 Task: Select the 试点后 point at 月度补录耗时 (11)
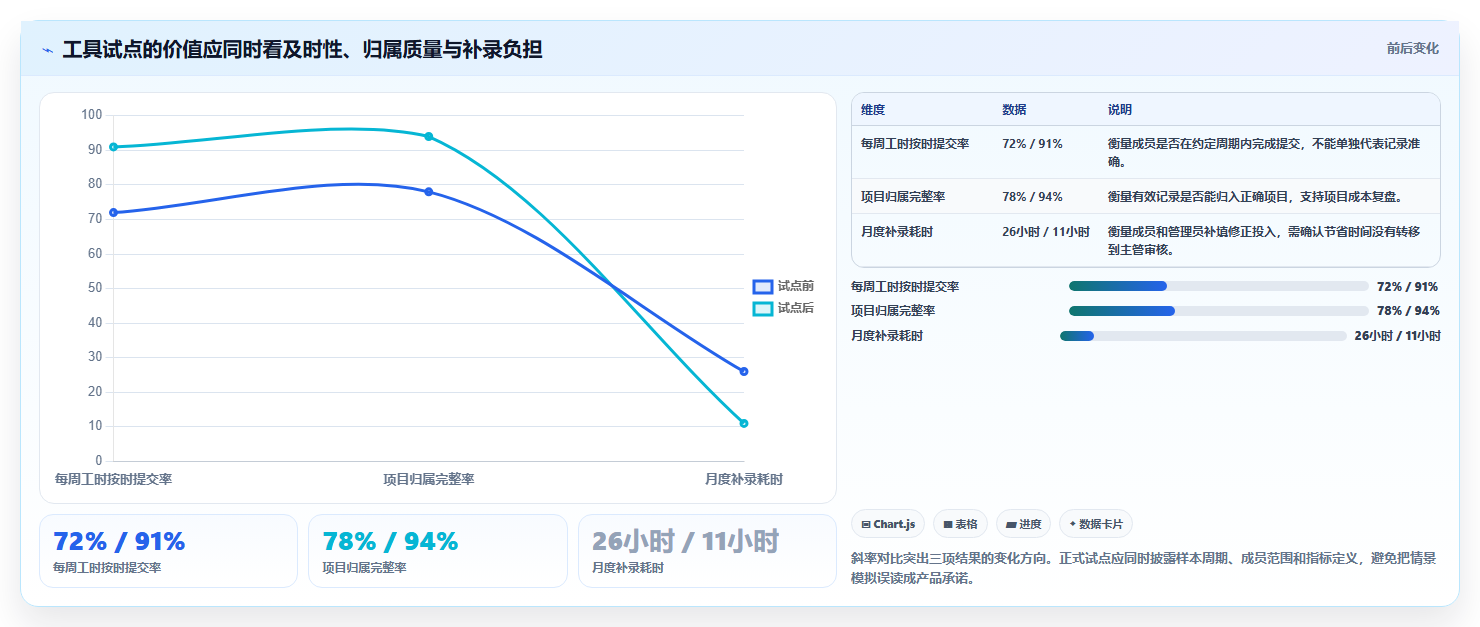743,423
